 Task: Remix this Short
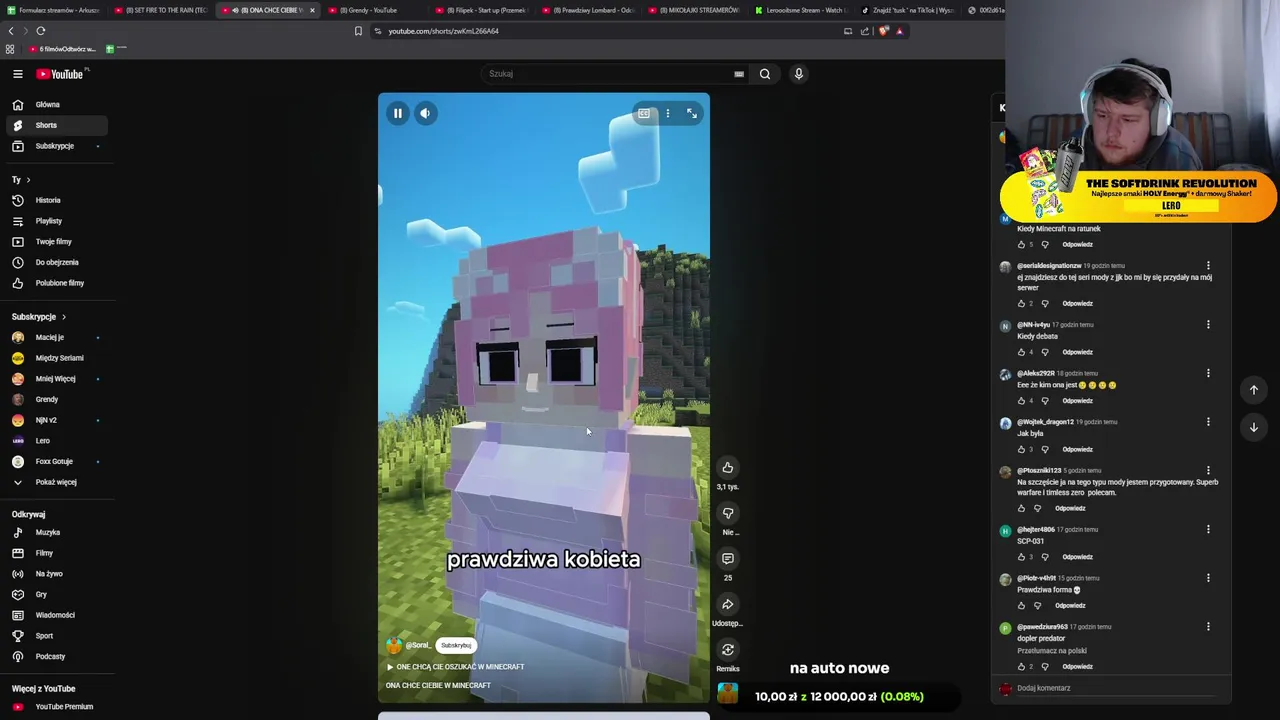pos(728,650)
